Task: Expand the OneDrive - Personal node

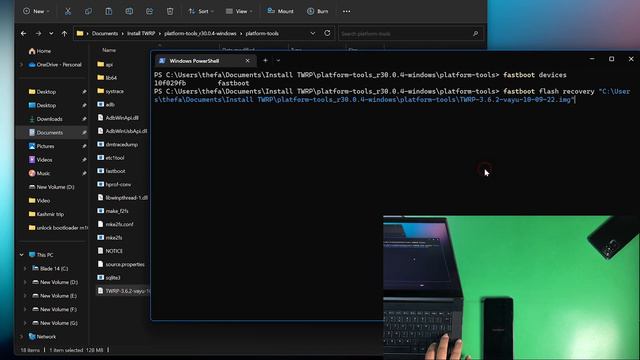Action: tap(21, 64)
